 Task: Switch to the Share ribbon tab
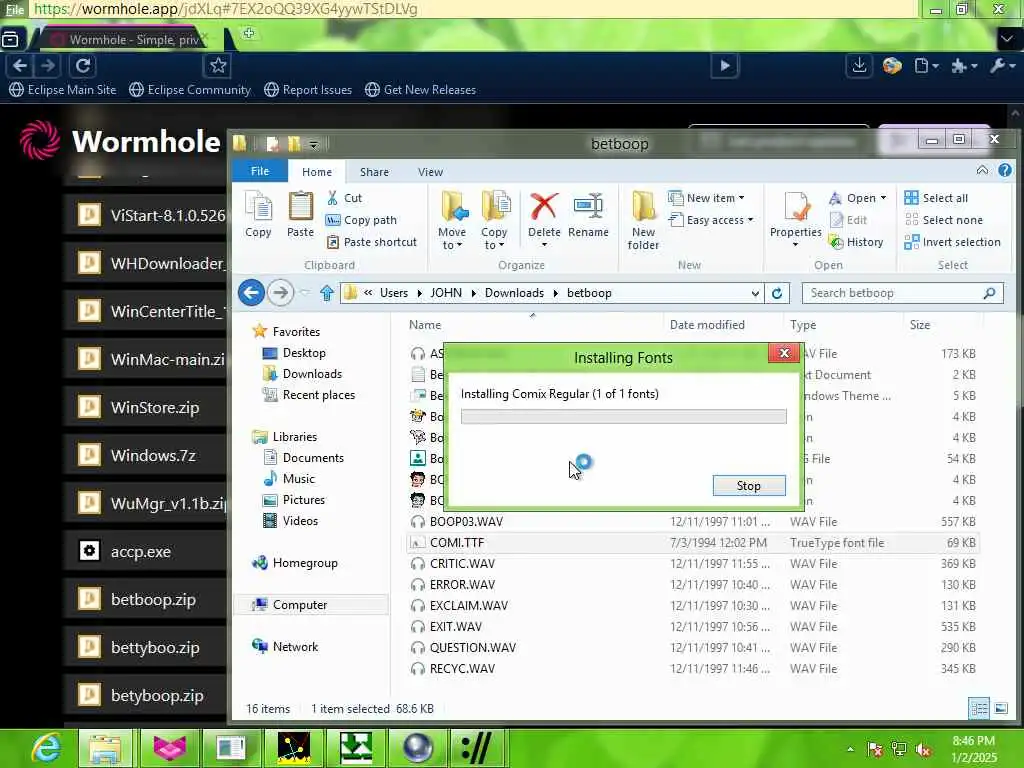click(374, 172)
